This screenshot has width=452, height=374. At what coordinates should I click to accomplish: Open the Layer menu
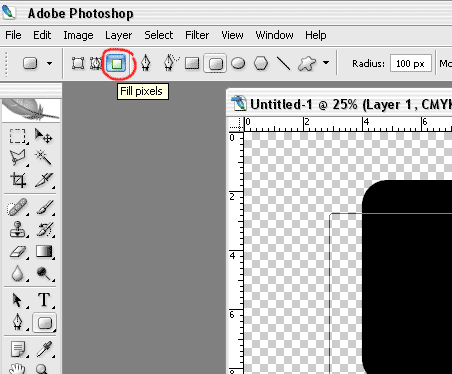pos(119,35)
